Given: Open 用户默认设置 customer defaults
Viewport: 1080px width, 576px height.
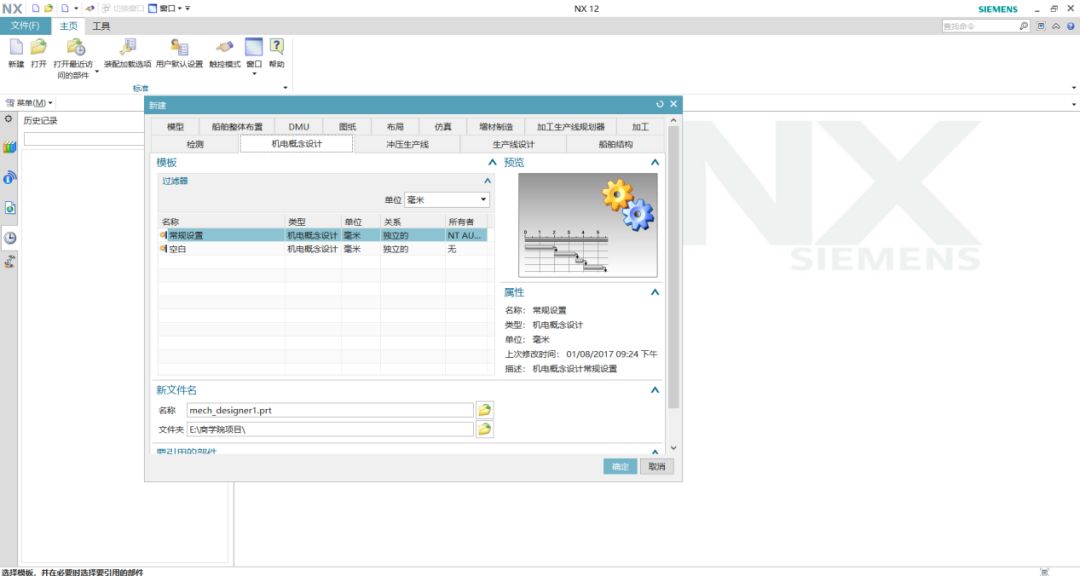Looking at the screenshot, I should pos(179,47).
